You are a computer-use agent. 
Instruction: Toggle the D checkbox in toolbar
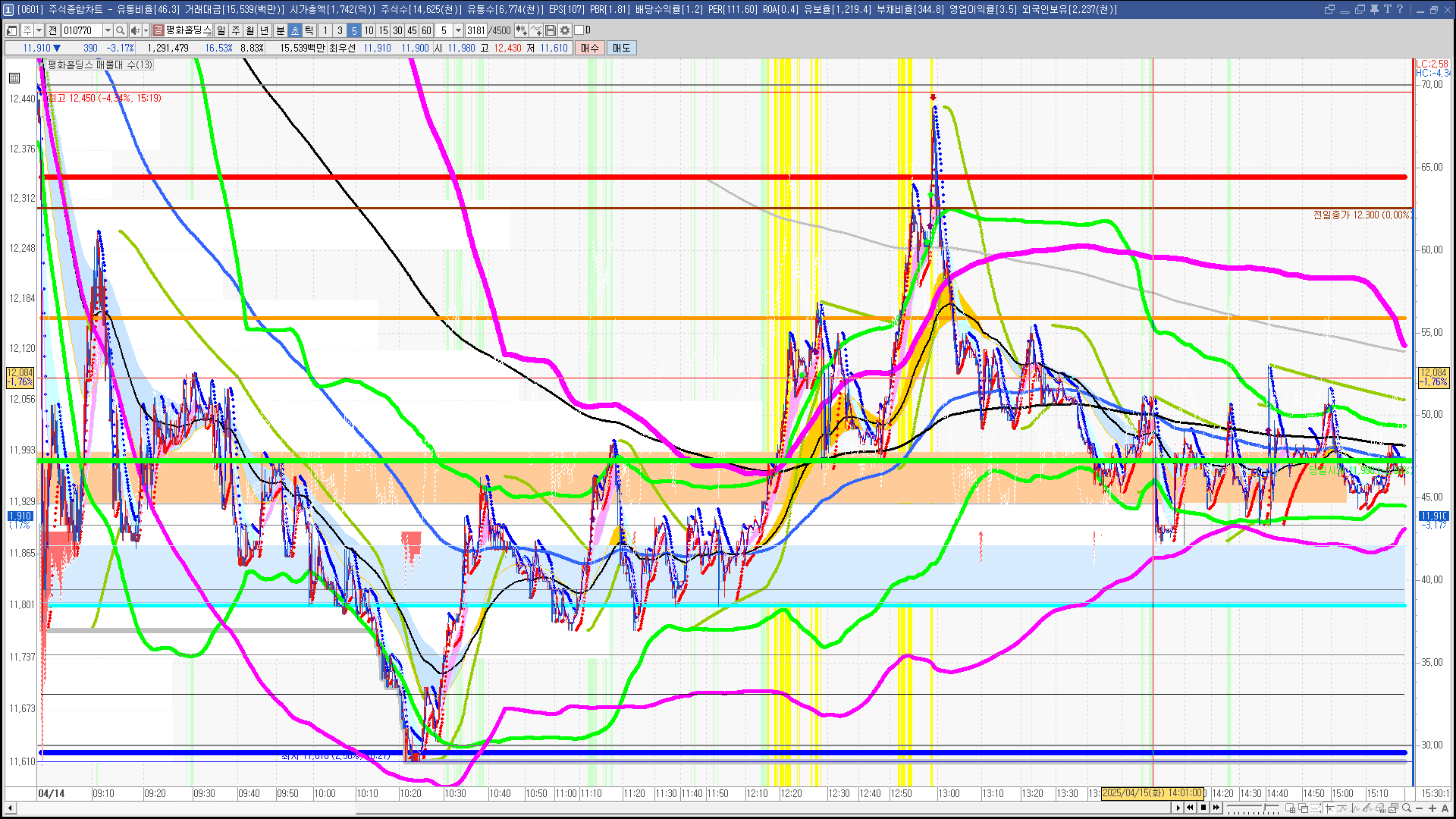click(579, 30)
